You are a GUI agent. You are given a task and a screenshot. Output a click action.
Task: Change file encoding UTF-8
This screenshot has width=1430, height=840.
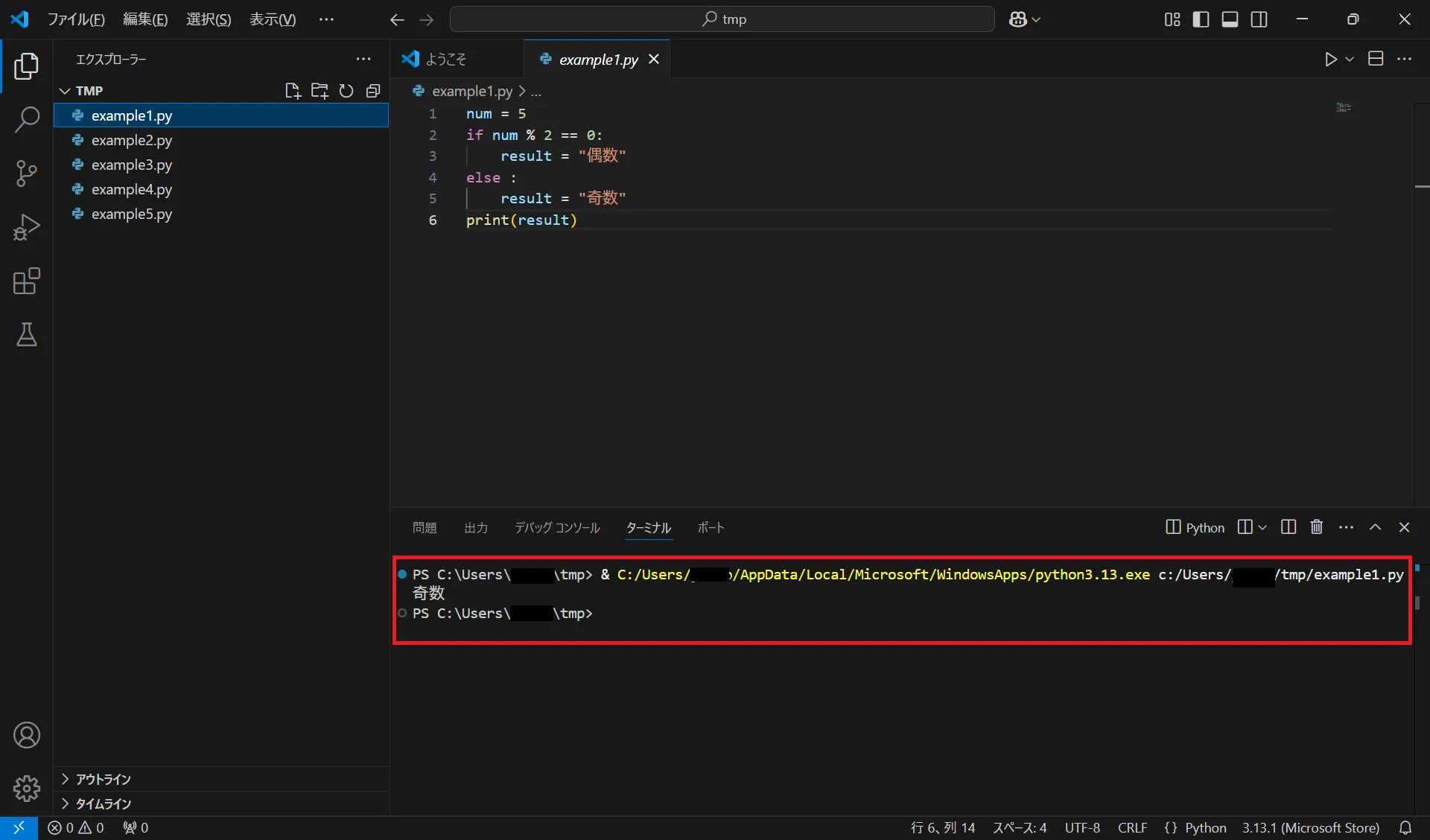pyautogui.click(x=1082, y=828)
